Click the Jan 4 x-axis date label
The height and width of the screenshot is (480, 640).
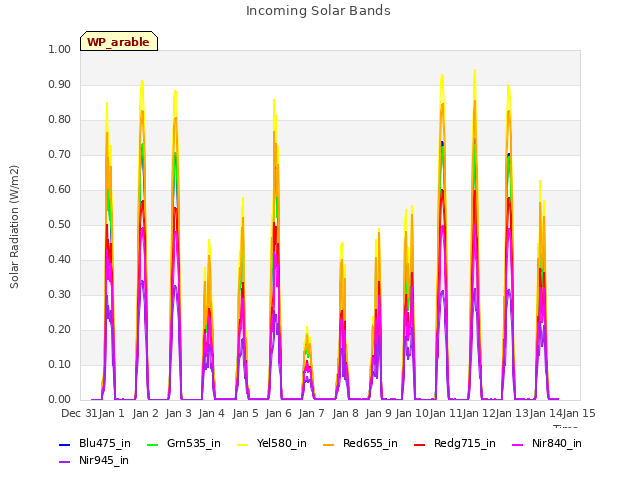coord(212,413)
